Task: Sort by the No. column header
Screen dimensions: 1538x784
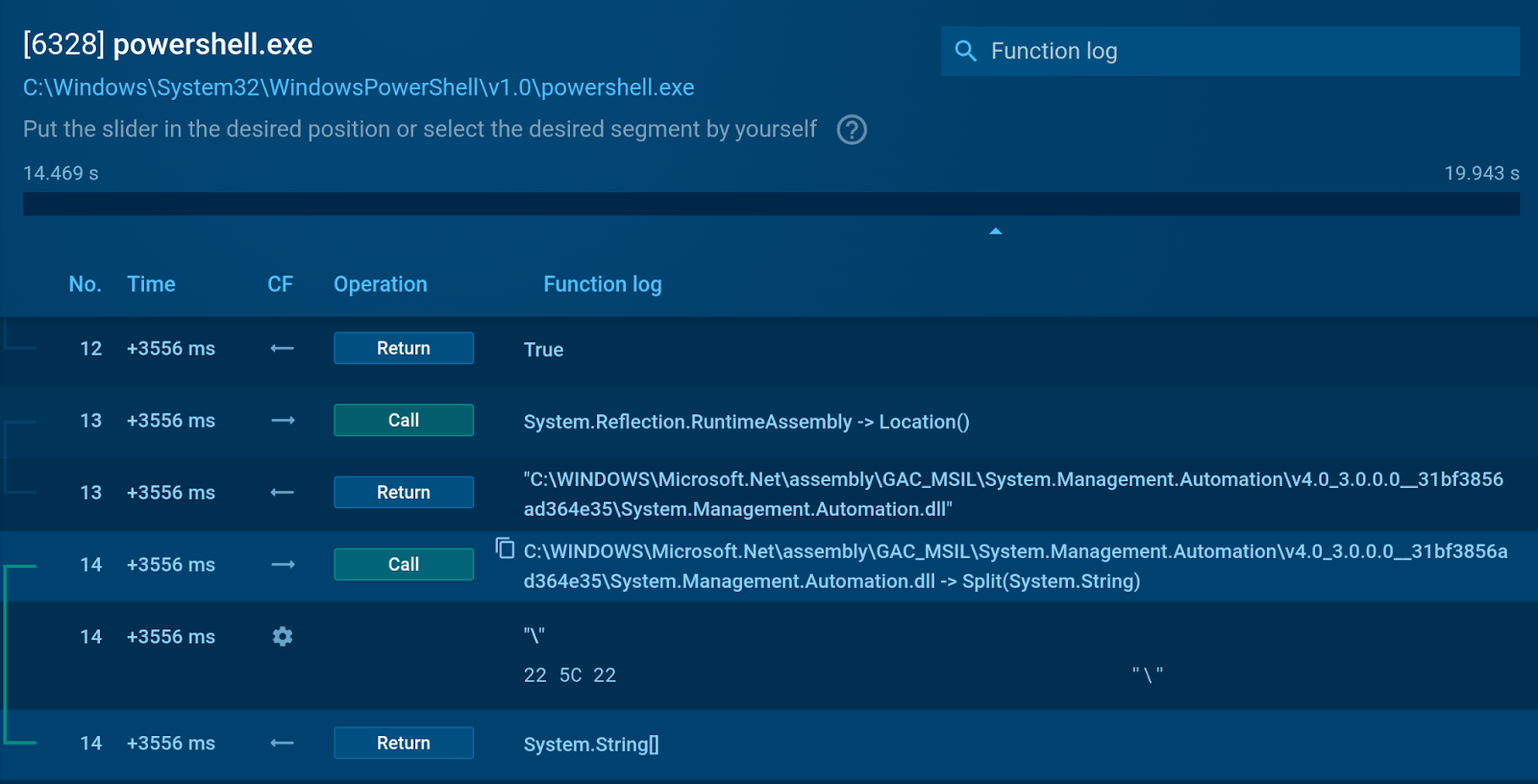Action: [x=85, y=284]
